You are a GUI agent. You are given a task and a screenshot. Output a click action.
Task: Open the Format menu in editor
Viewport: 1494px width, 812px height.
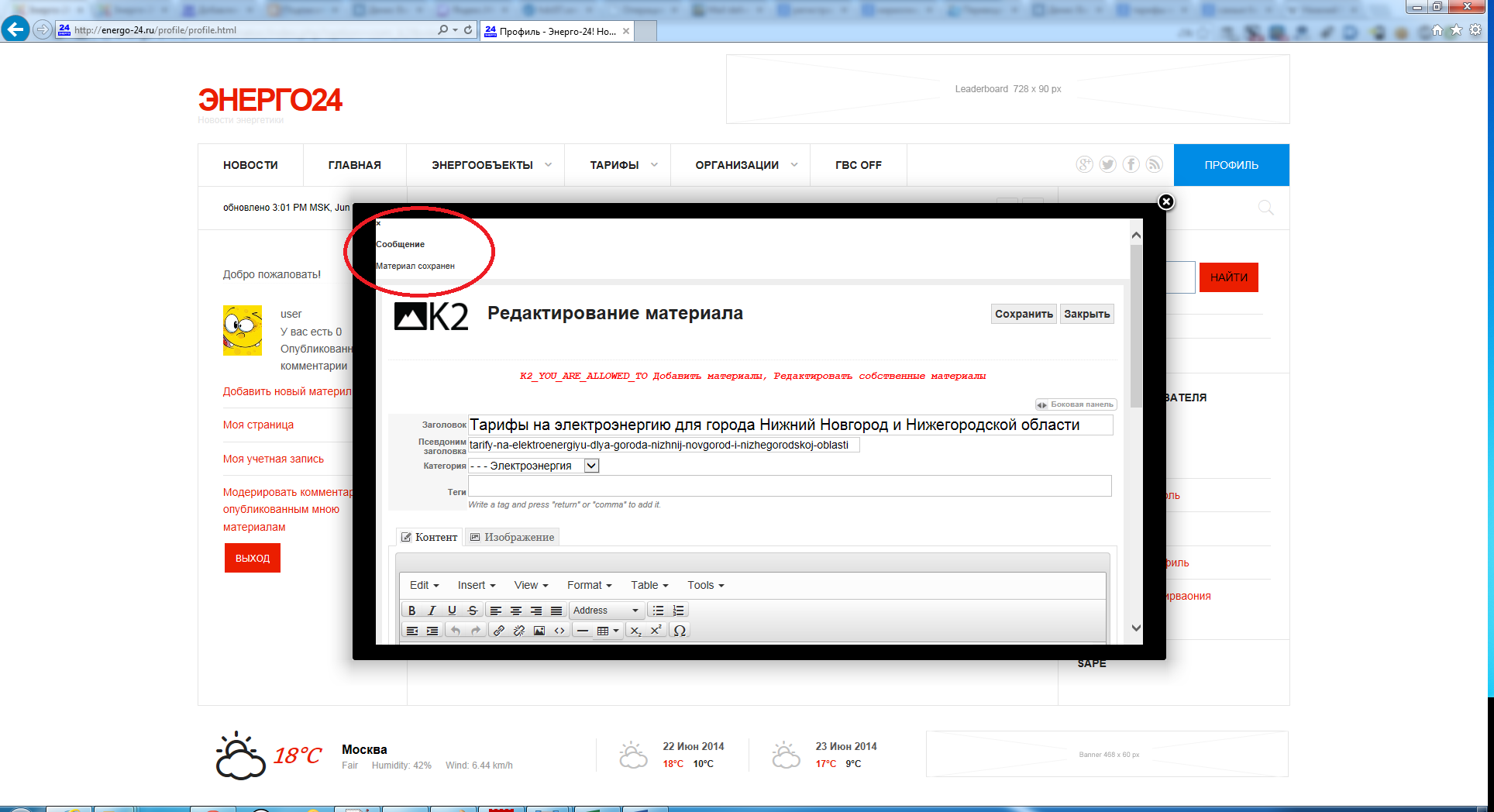click(589, 585)
